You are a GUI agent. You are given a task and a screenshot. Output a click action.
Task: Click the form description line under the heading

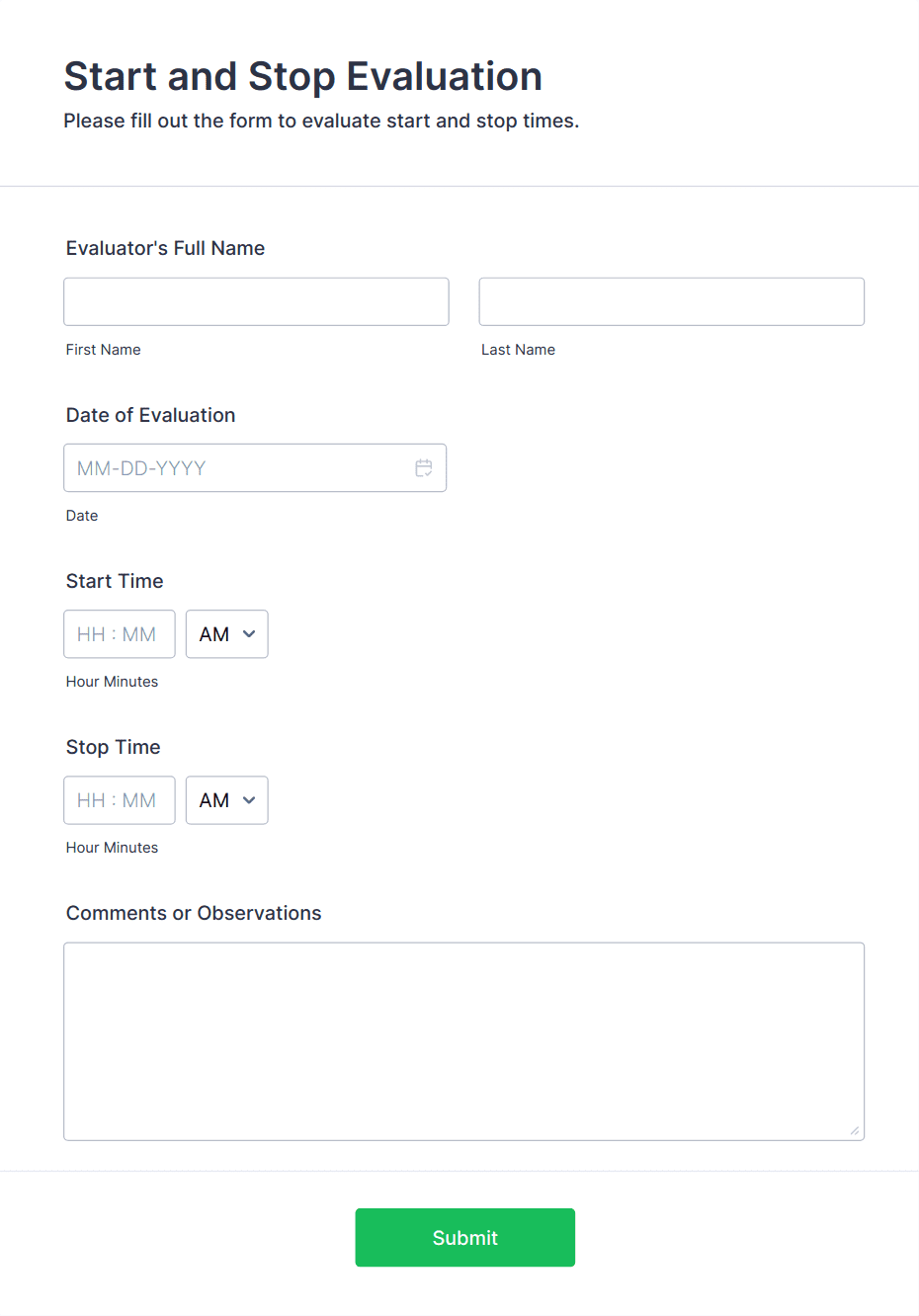(x=321, y=121)
